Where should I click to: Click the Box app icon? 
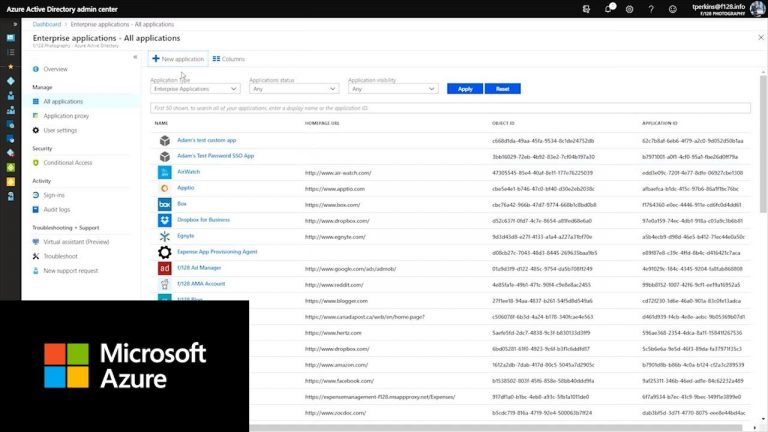coord(165,204)
